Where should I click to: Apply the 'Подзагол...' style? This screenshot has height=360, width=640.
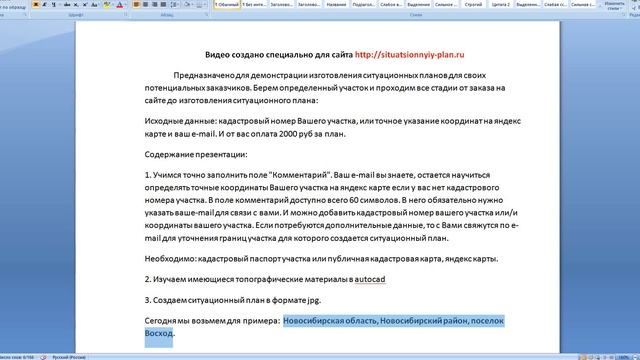tap(363, 4)
